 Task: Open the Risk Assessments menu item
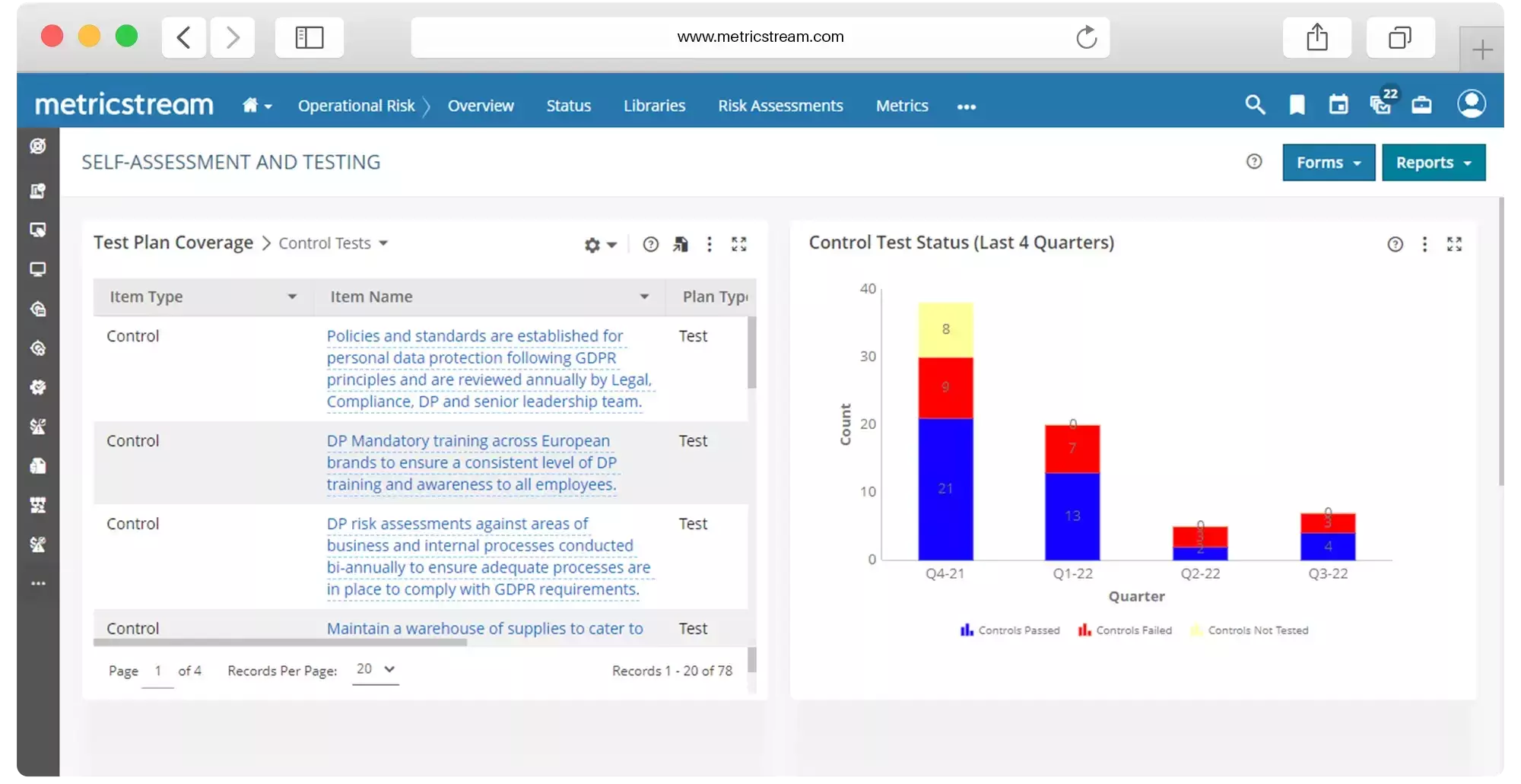point(780,106)
